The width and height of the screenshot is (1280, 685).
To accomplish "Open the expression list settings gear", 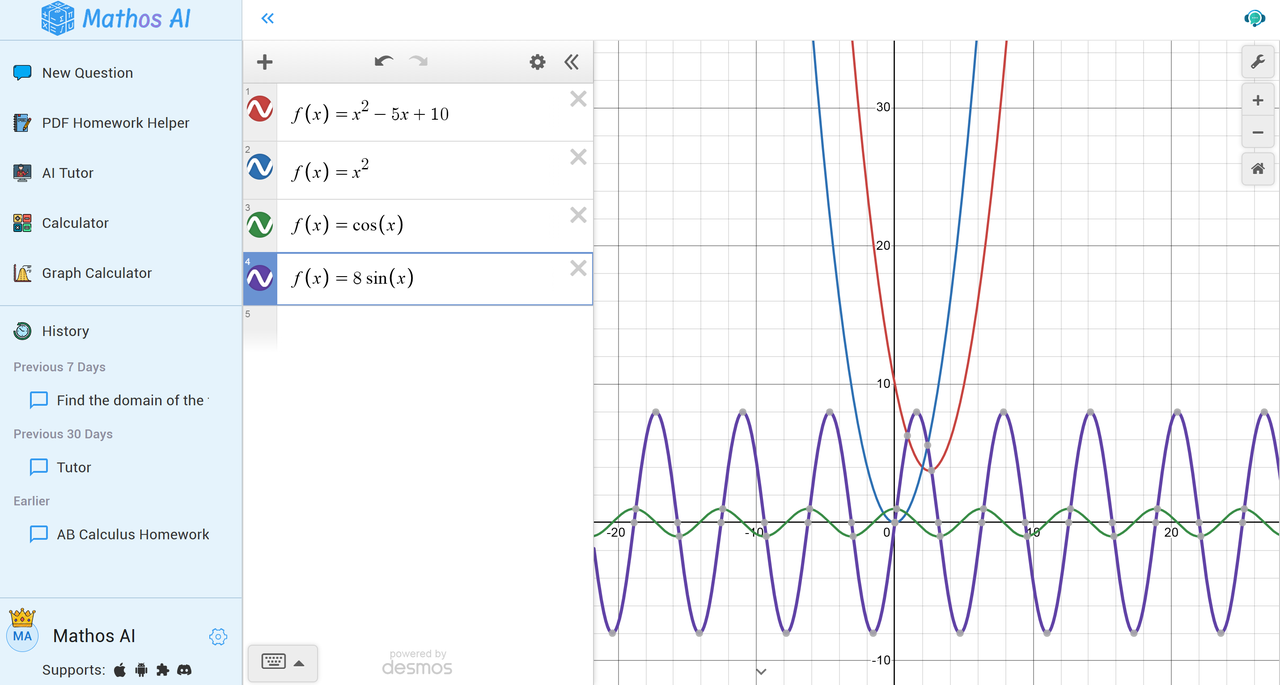I will coord(538,62).
